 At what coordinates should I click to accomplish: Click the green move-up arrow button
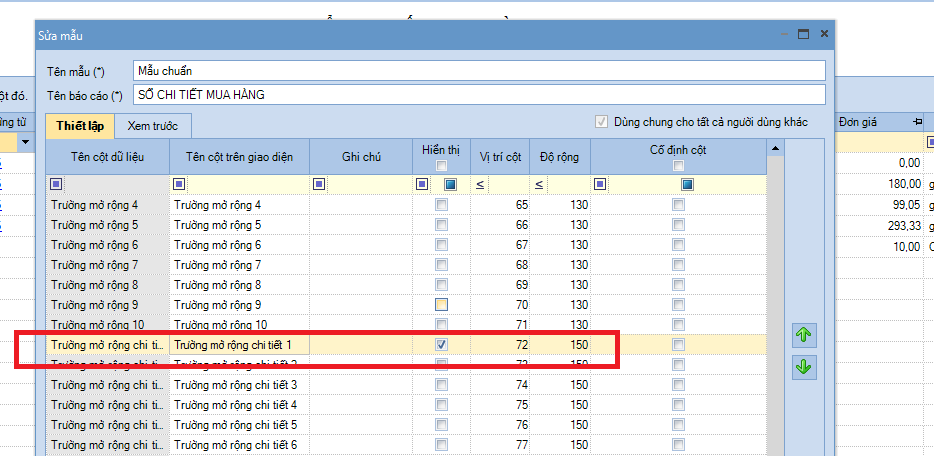(804, 335)
